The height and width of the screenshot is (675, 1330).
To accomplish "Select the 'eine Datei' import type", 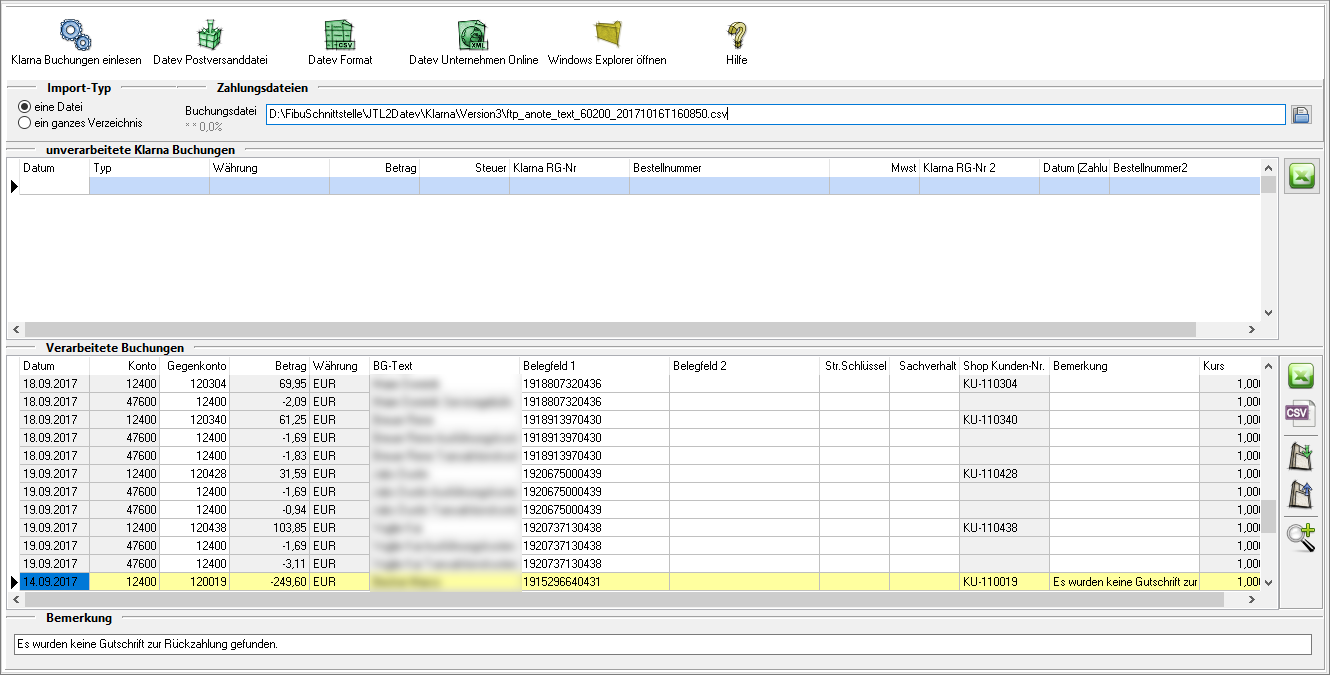I will [x=25, y=106].
